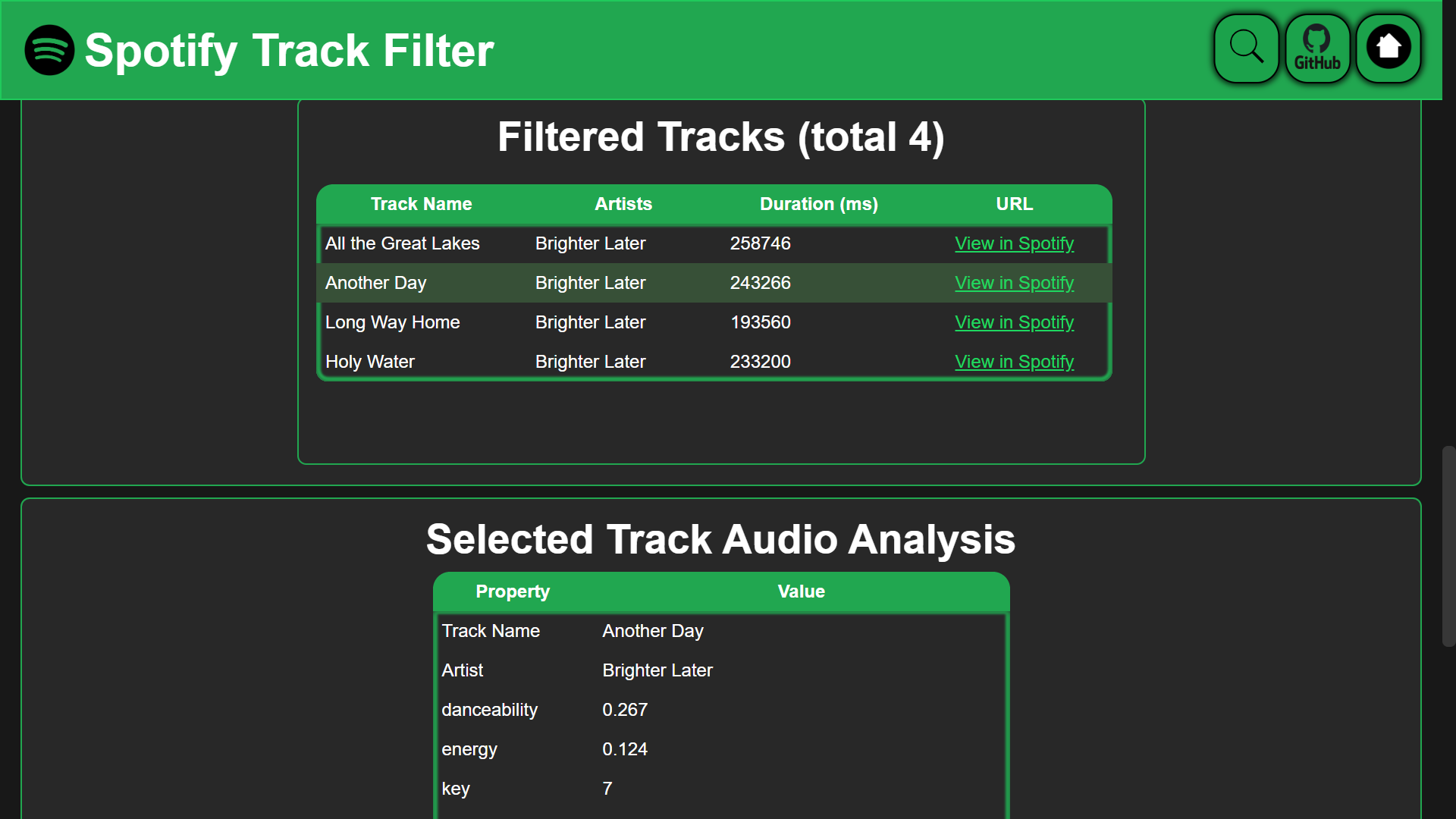The width and height of the screenshot is (1456, 819).
Task: Click the danceability property label
Action: [489, 710]
